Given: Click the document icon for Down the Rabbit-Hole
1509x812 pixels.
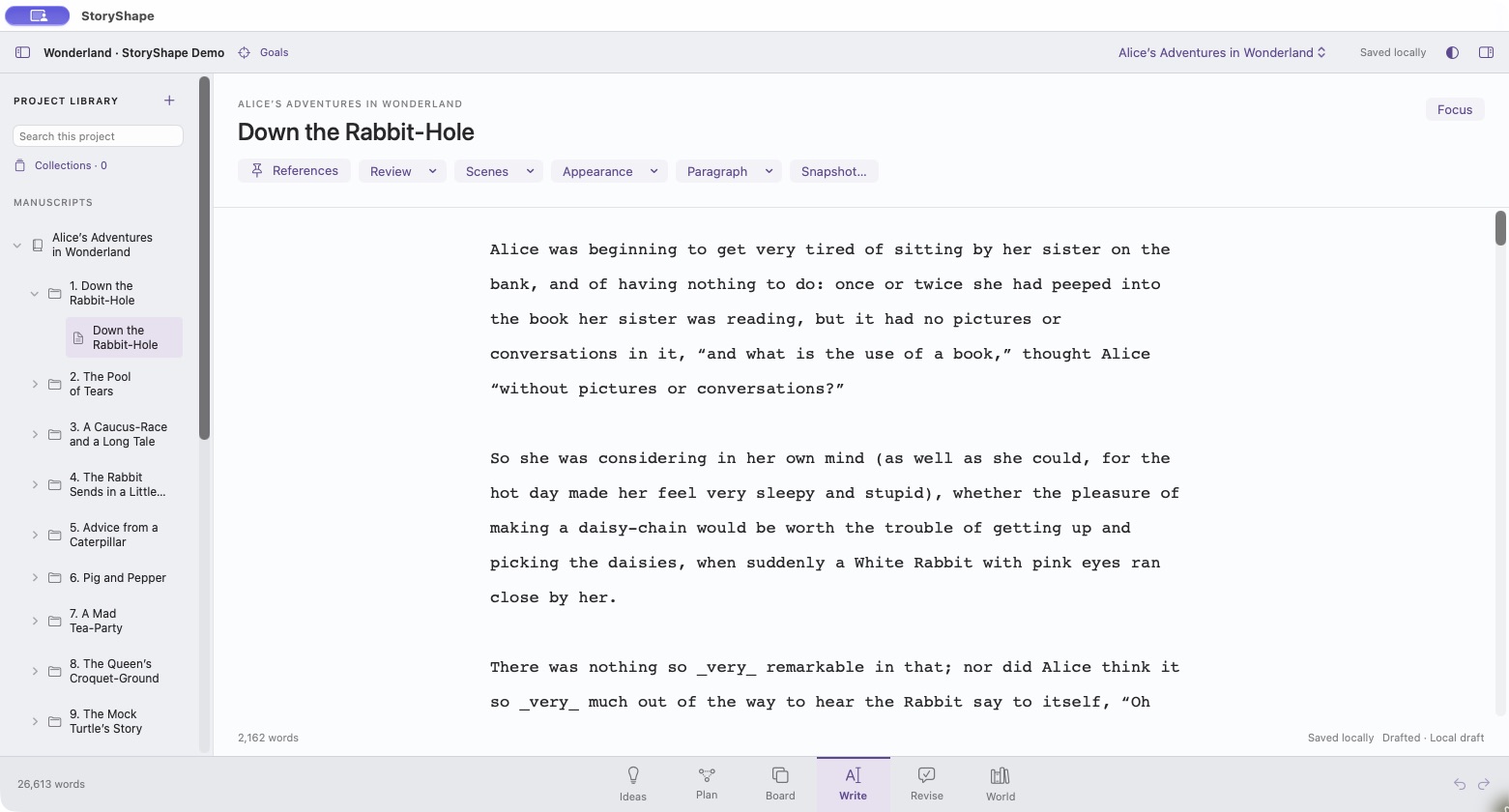Looking at the screenshot, I should click(x=78, y=337).
